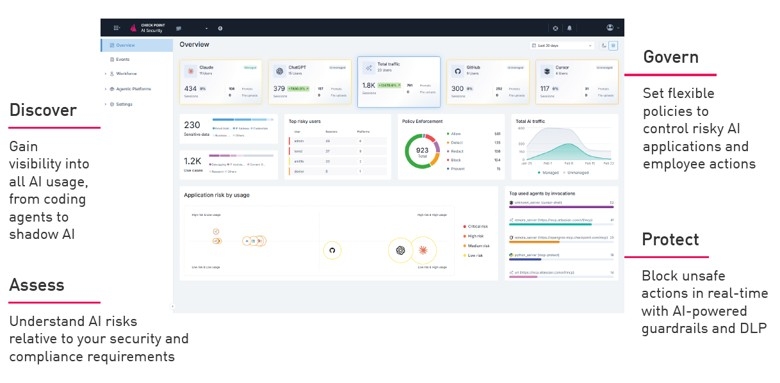Viewport: 780px width, 383px height.
Task: Click the help question-mark icon in header
Action: click(x=220, y=28)
